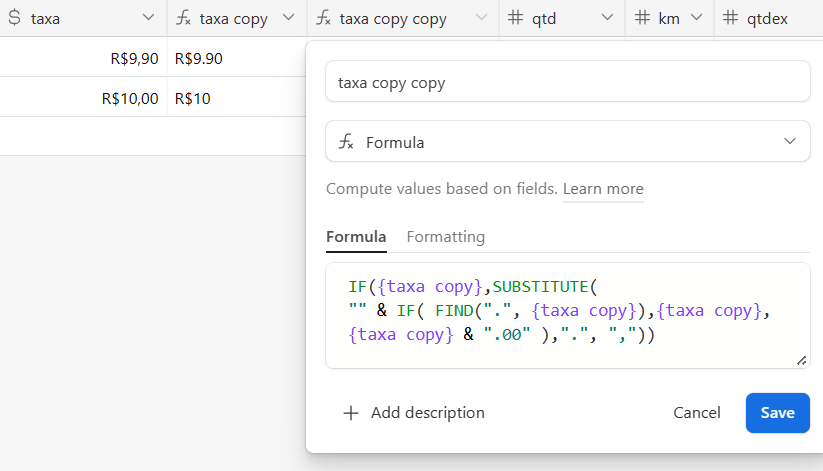823x471 pixels.
Task: Click FIND in the formula text
Action: click(454, 311)
